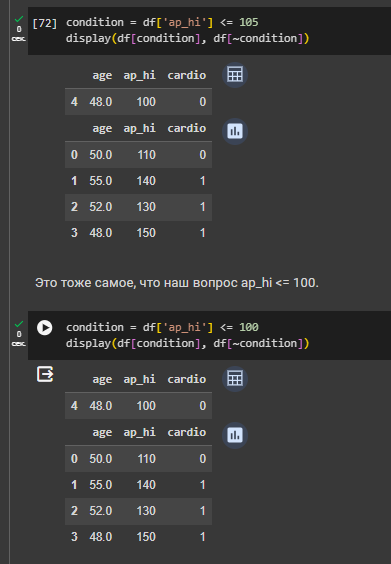Select row with ap_hi 140 in first output
Screen dimensions: 391x564
(138, 181)
